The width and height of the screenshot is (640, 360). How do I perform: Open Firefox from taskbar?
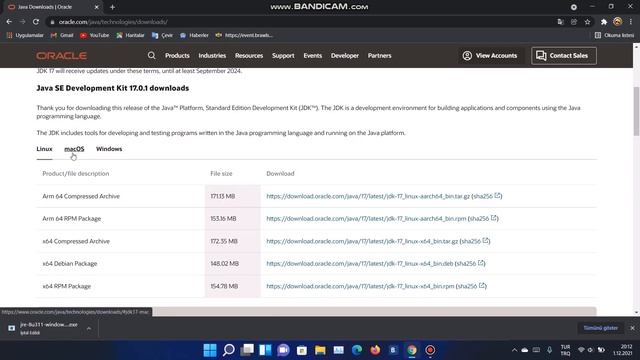375,350
